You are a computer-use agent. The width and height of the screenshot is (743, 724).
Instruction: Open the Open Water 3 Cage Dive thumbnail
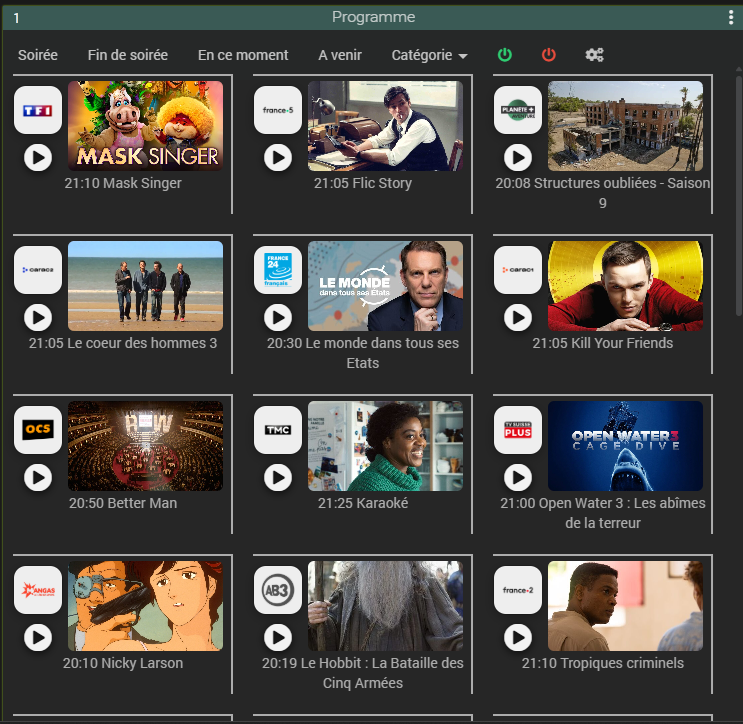[625, 446]
